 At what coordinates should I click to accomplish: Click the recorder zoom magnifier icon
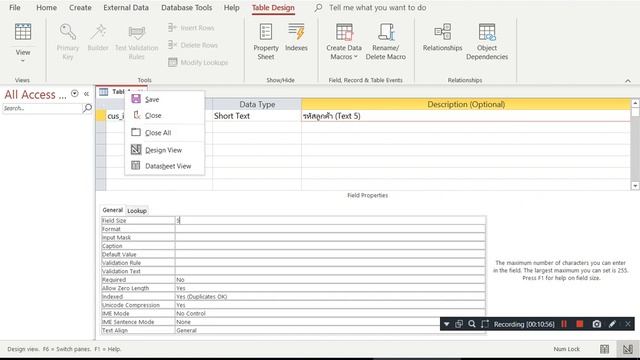click(472, 324)
